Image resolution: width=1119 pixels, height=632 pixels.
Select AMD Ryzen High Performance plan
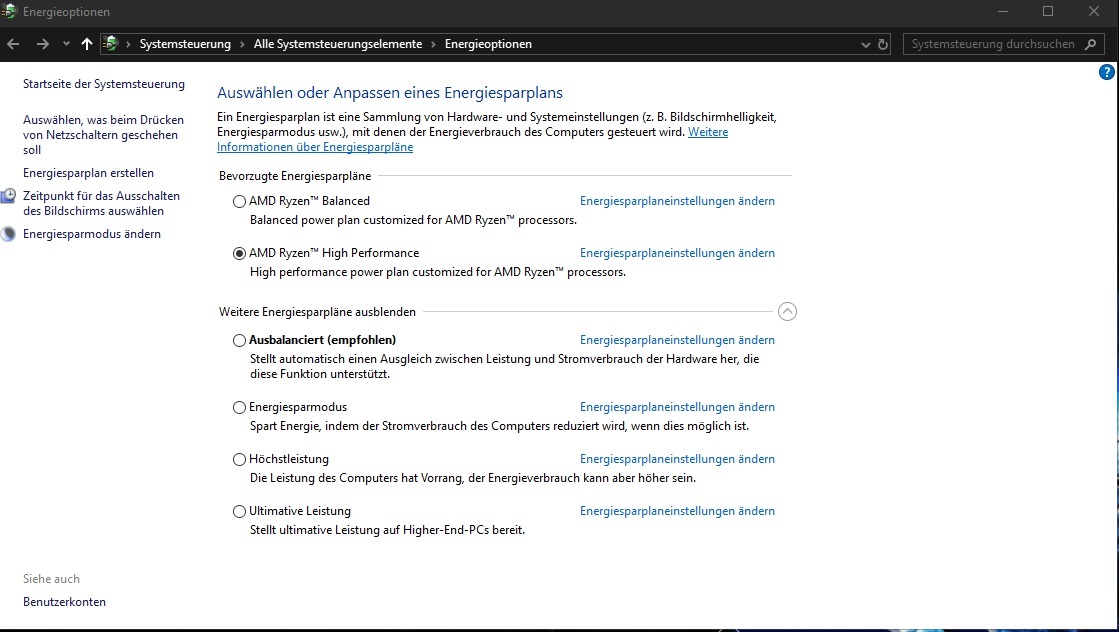coord(239,253)
